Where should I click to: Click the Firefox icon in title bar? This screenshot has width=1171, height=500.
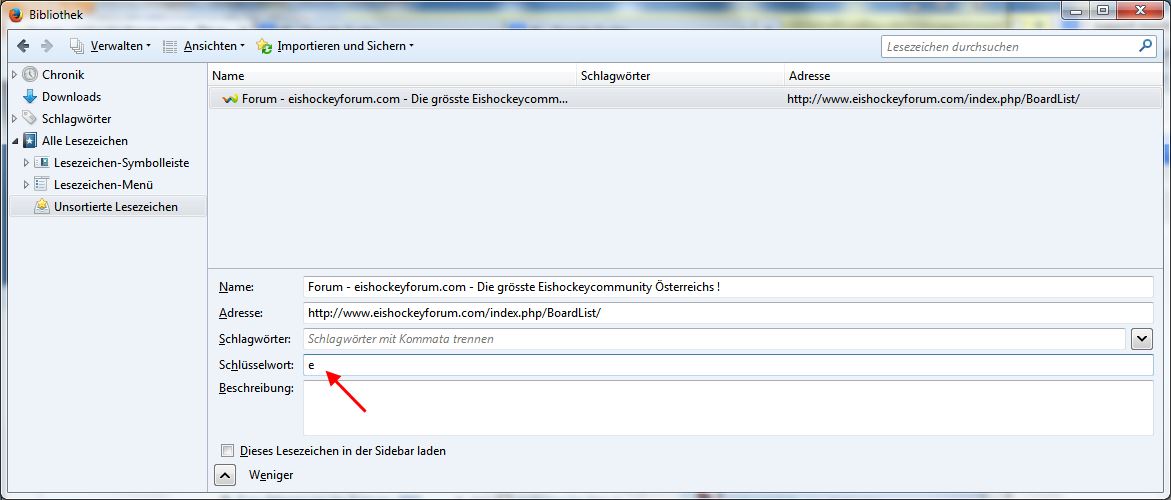click(x=16, y=14)
